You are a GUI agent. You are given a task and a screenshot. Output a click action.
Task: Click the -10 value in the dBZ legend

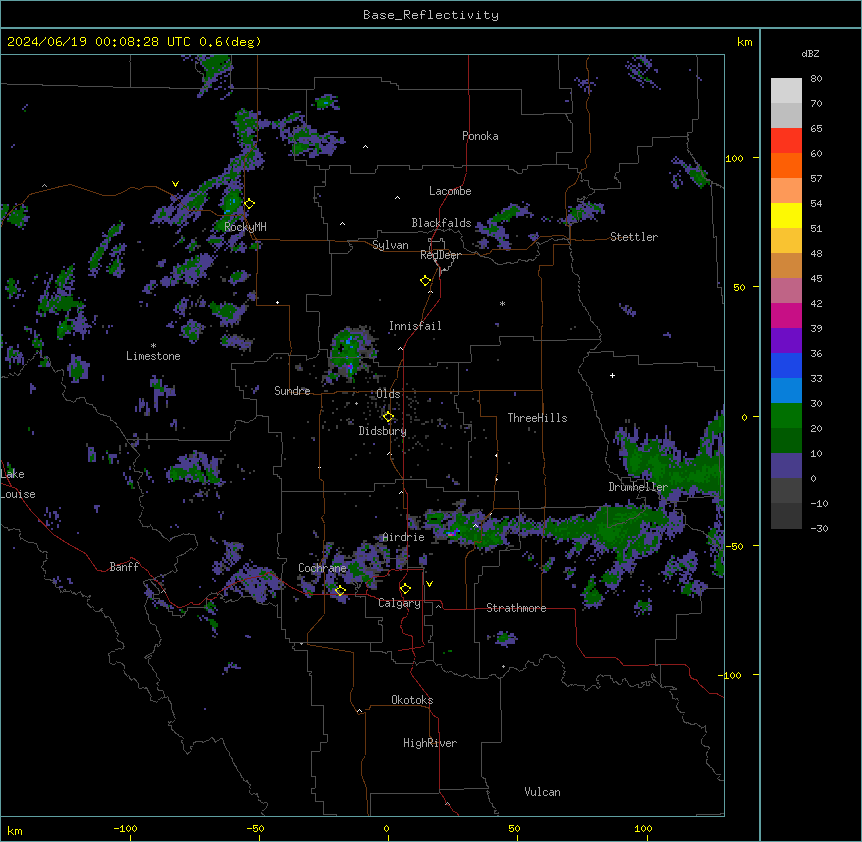point(819,503)
